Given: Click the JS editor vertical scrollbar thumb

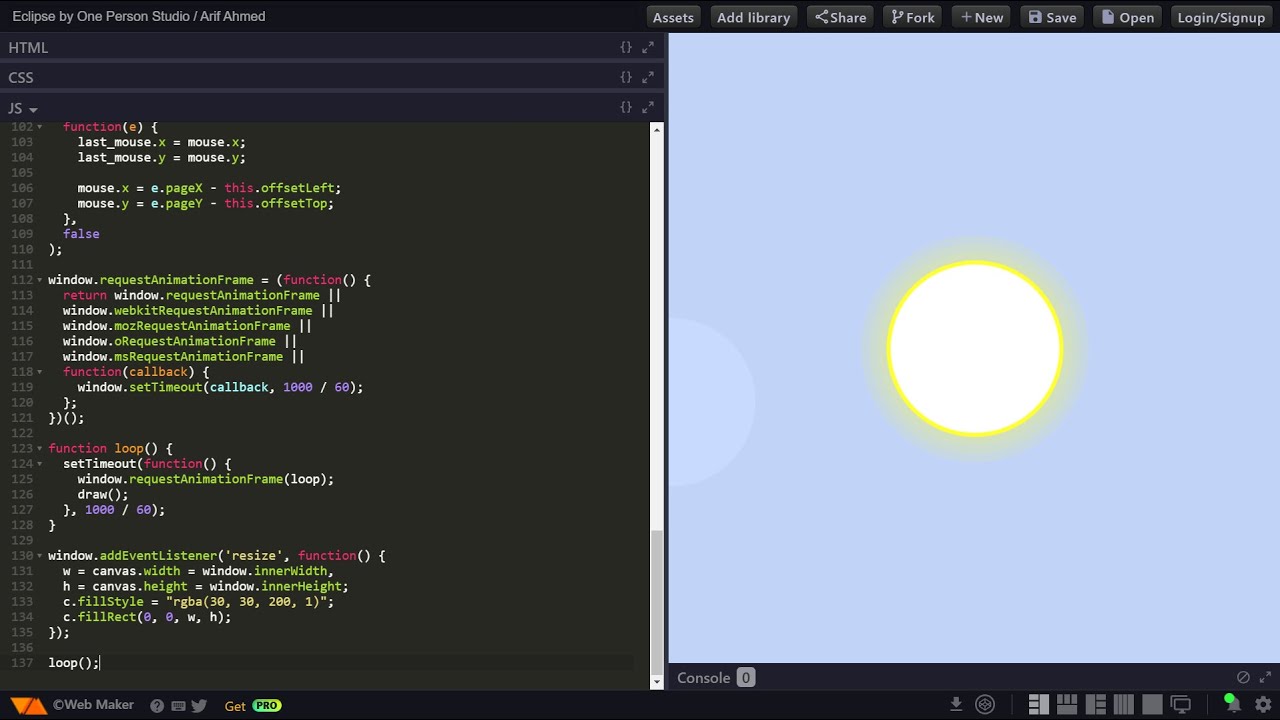Looking at the screenshot, I should pos(657,601).
